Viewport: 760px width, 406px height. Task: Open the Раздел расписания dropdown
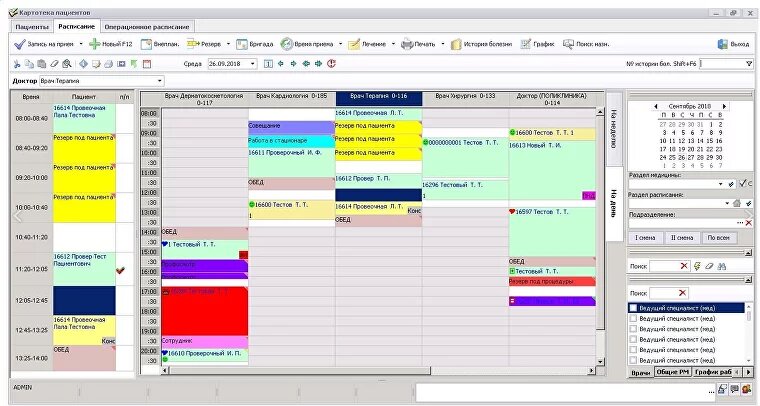(728, 203)
